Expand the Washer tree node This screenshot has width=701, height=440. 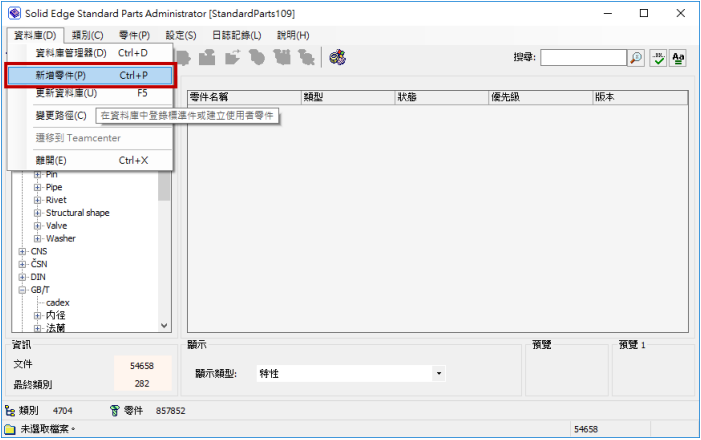38,239
